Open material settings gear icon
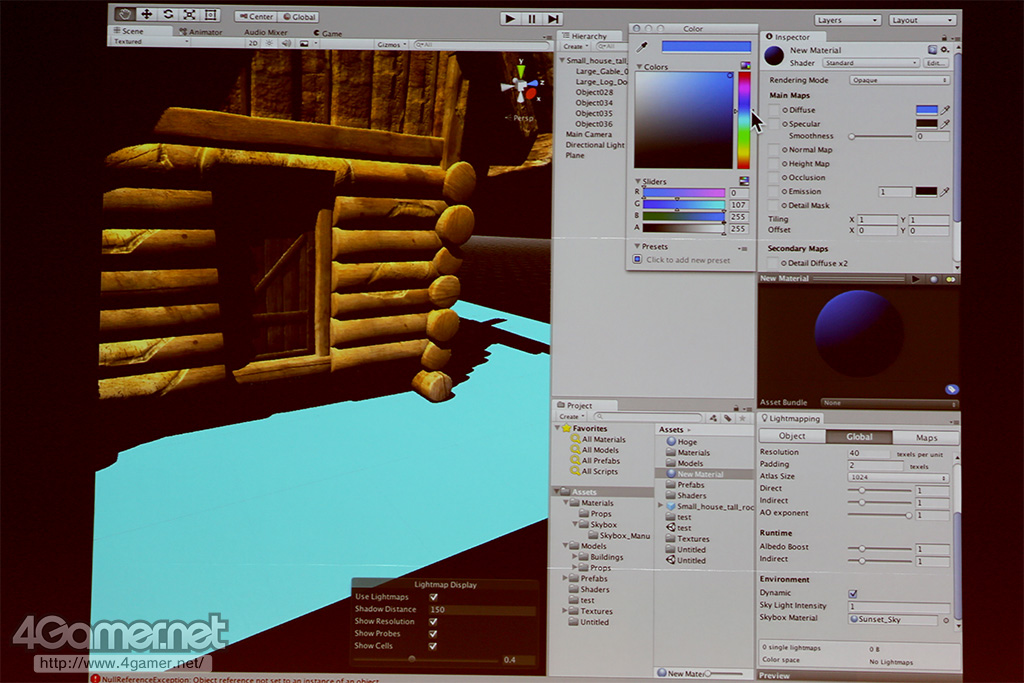Viewport: 1024px width, 683px height. [x=945, y=50]
